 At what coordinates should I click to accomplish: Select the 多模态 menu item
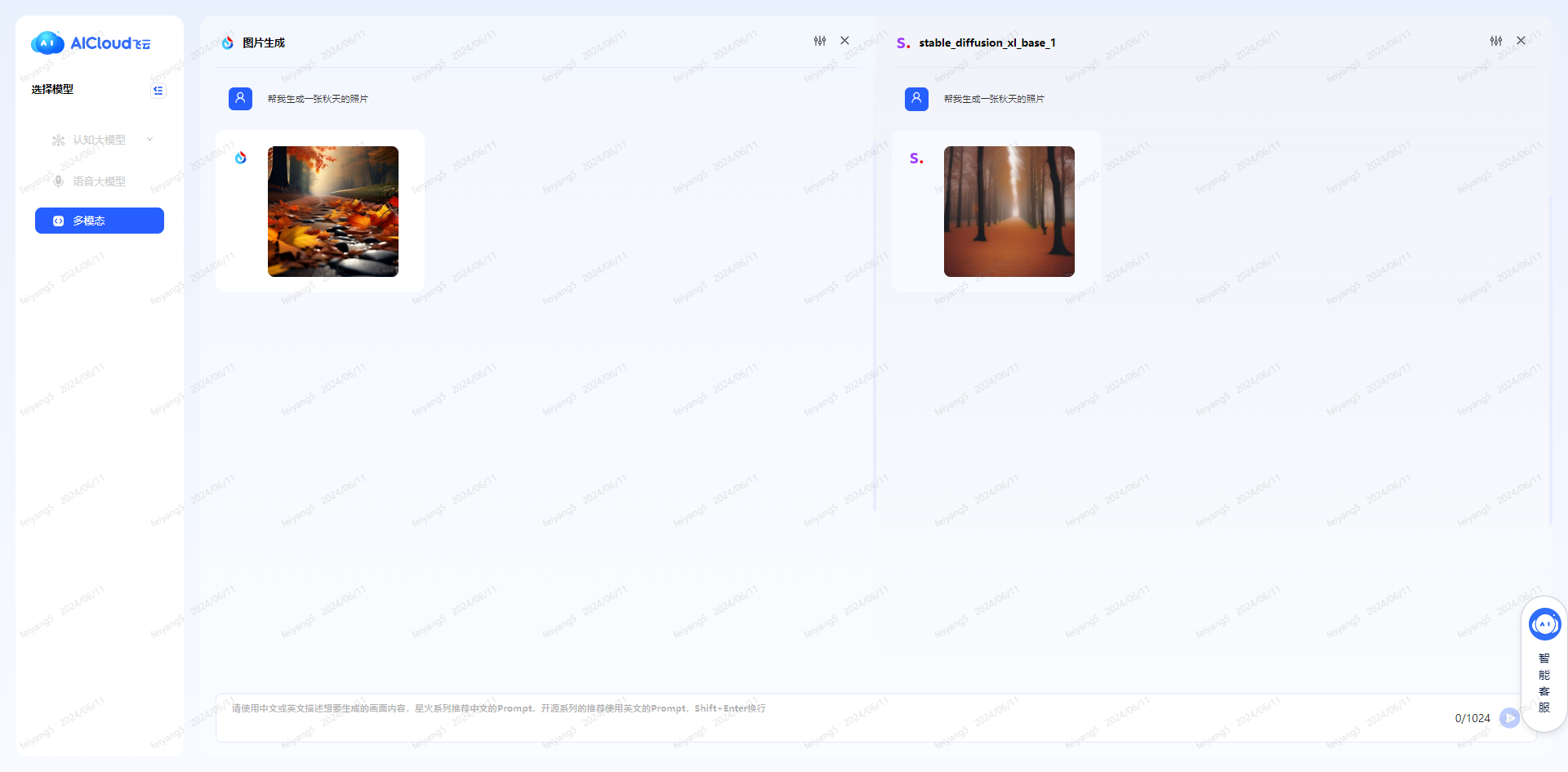[x=99, y=221]
